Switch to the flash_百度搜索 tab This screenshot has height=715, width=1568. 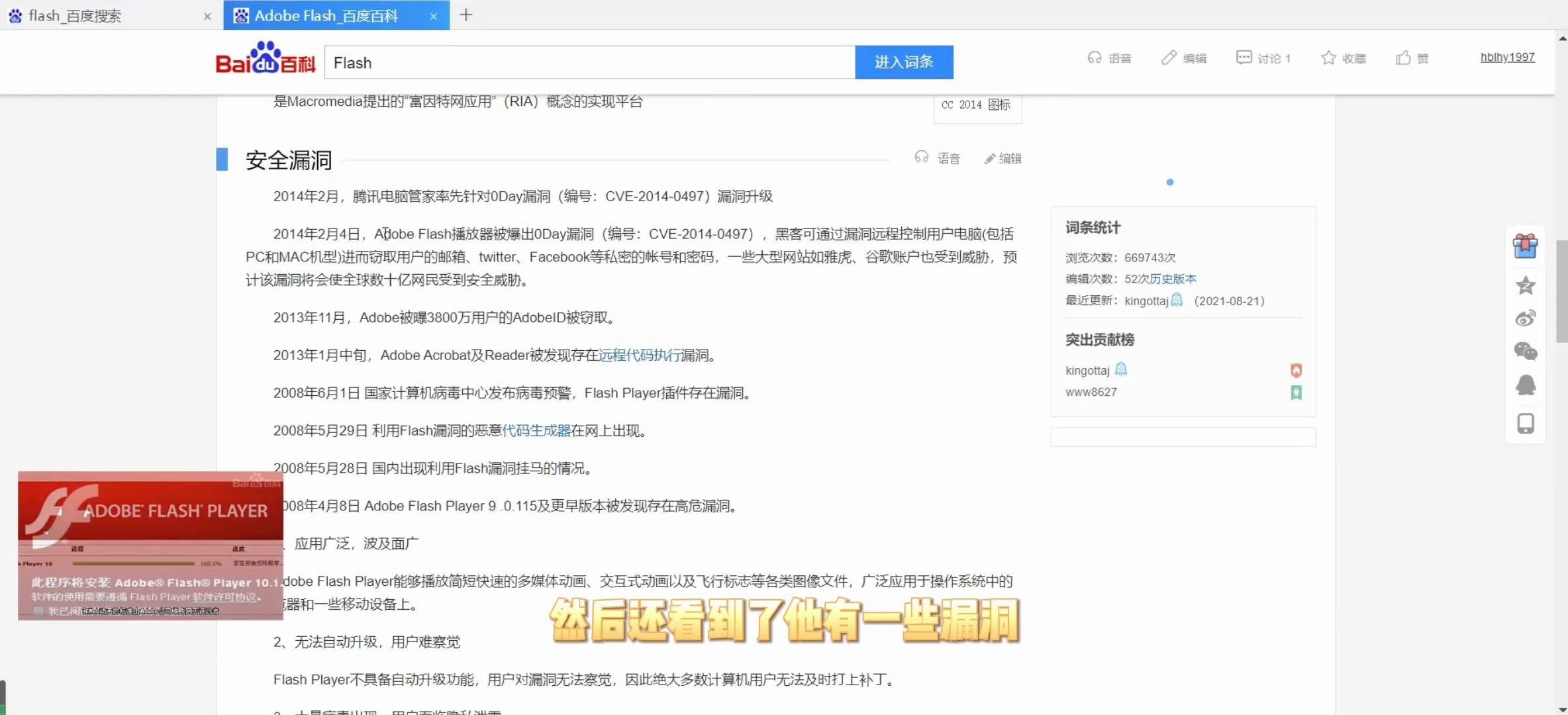[x=110, y=15]
